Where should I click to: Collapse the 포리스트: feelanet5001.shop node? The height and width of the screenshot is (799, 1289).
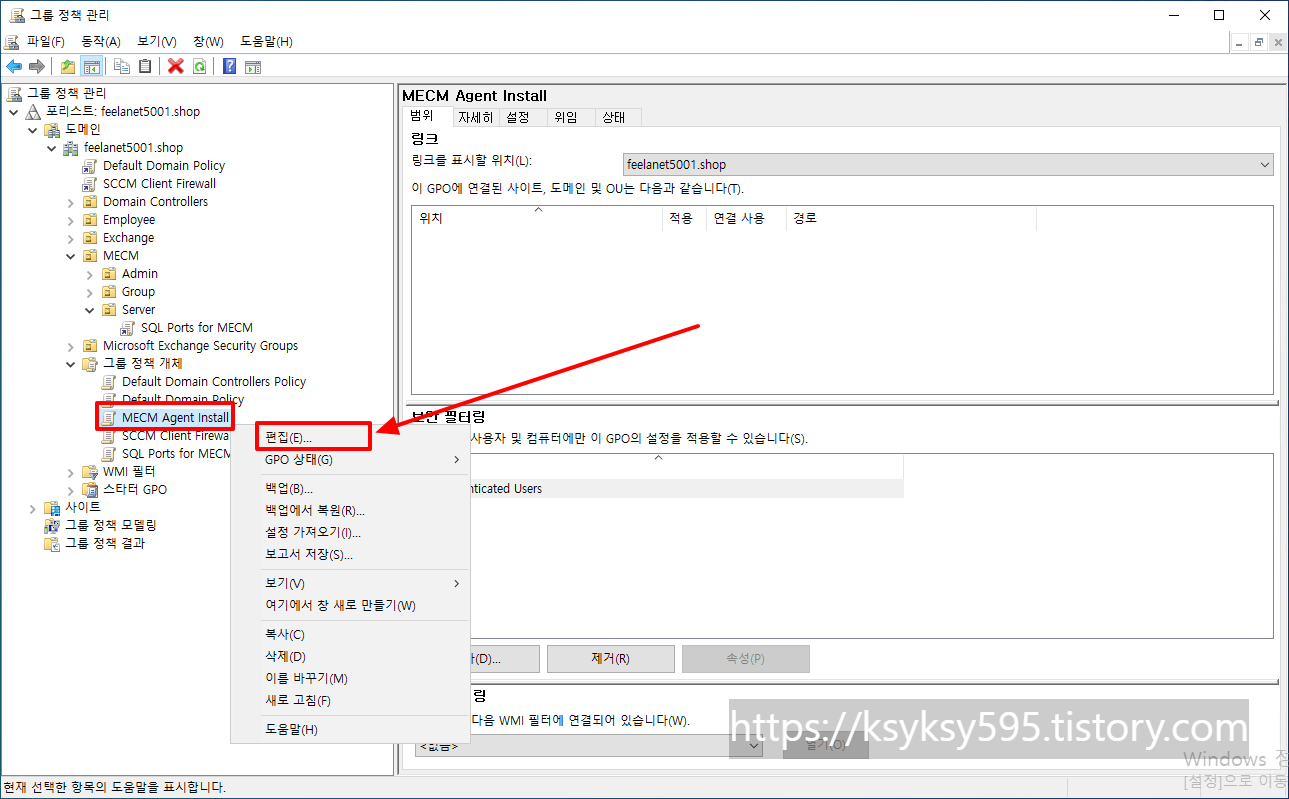[14, 112]
